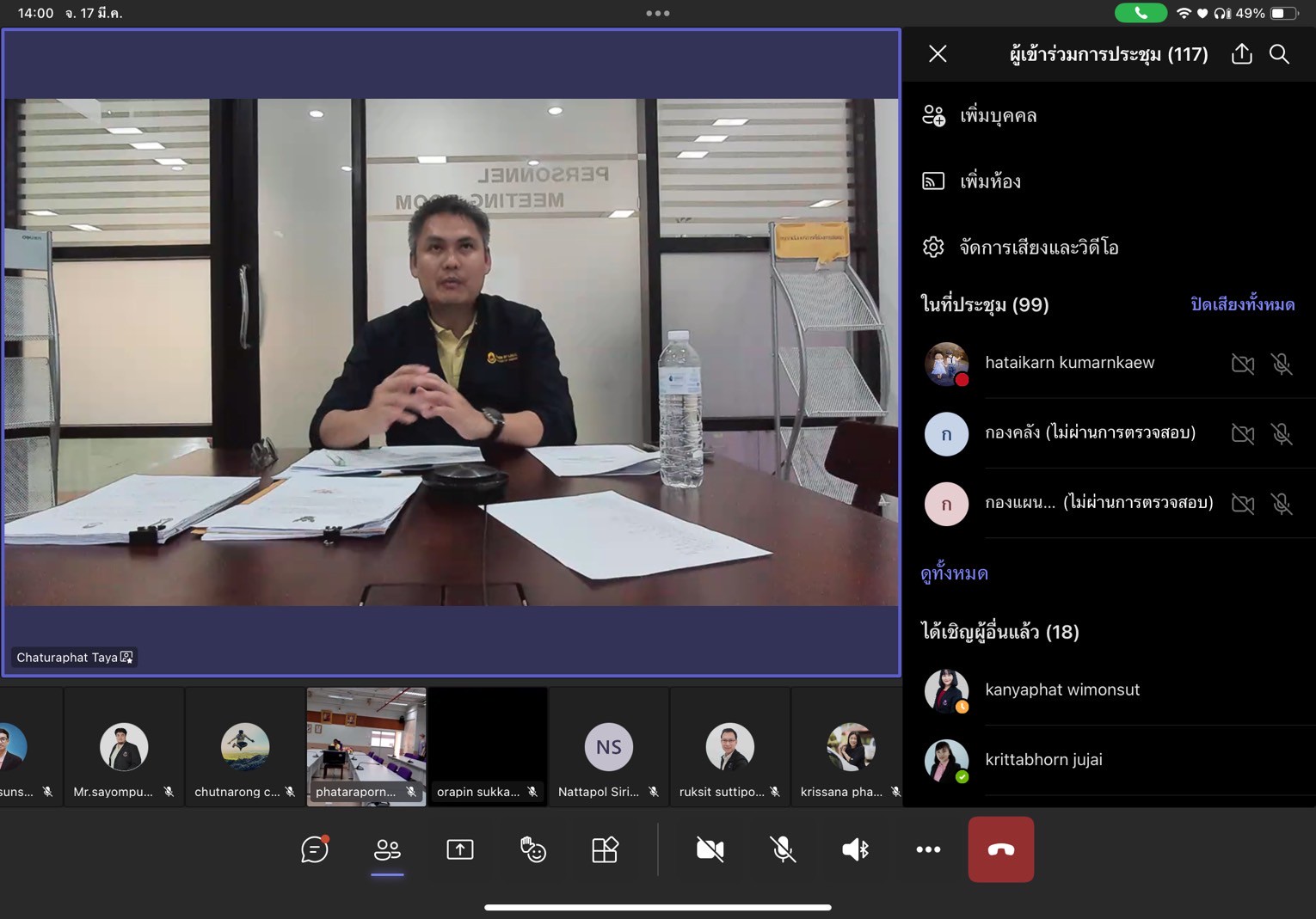Image resolution: width=1316 pixels, height=919 pixels.
Task: Select Nattapol Siri NS tile
Action: pos(609,746)
